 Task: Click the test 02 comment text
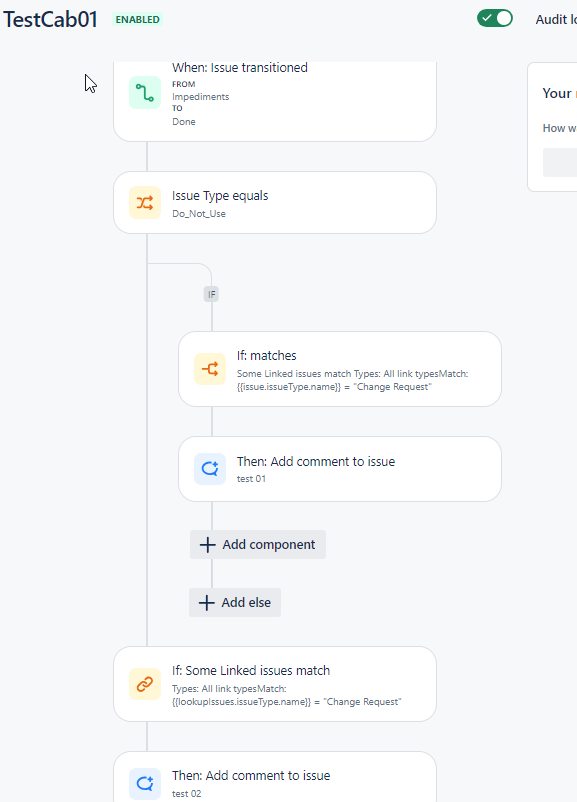[x=186, y=794]
